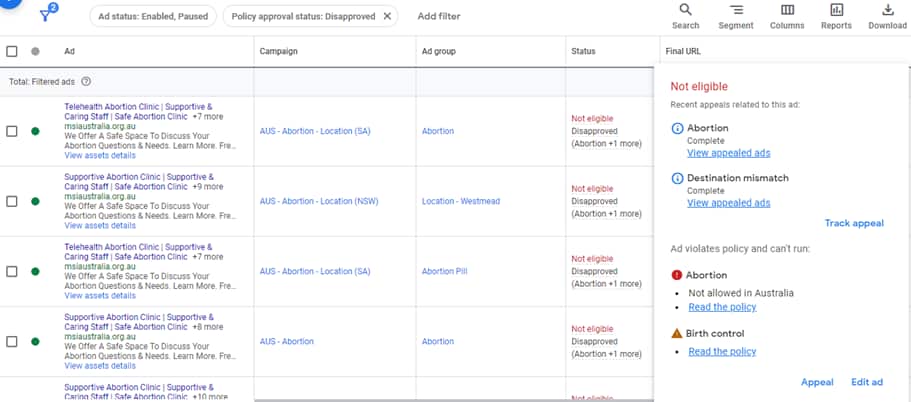
Task: Open the Columns icon
Action: (x=787, y=11)
